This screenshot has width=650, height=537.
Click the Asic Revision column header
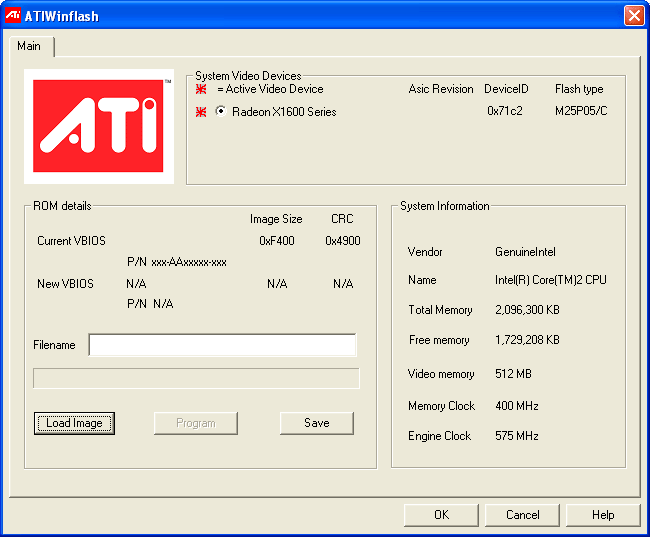(441, 89)
